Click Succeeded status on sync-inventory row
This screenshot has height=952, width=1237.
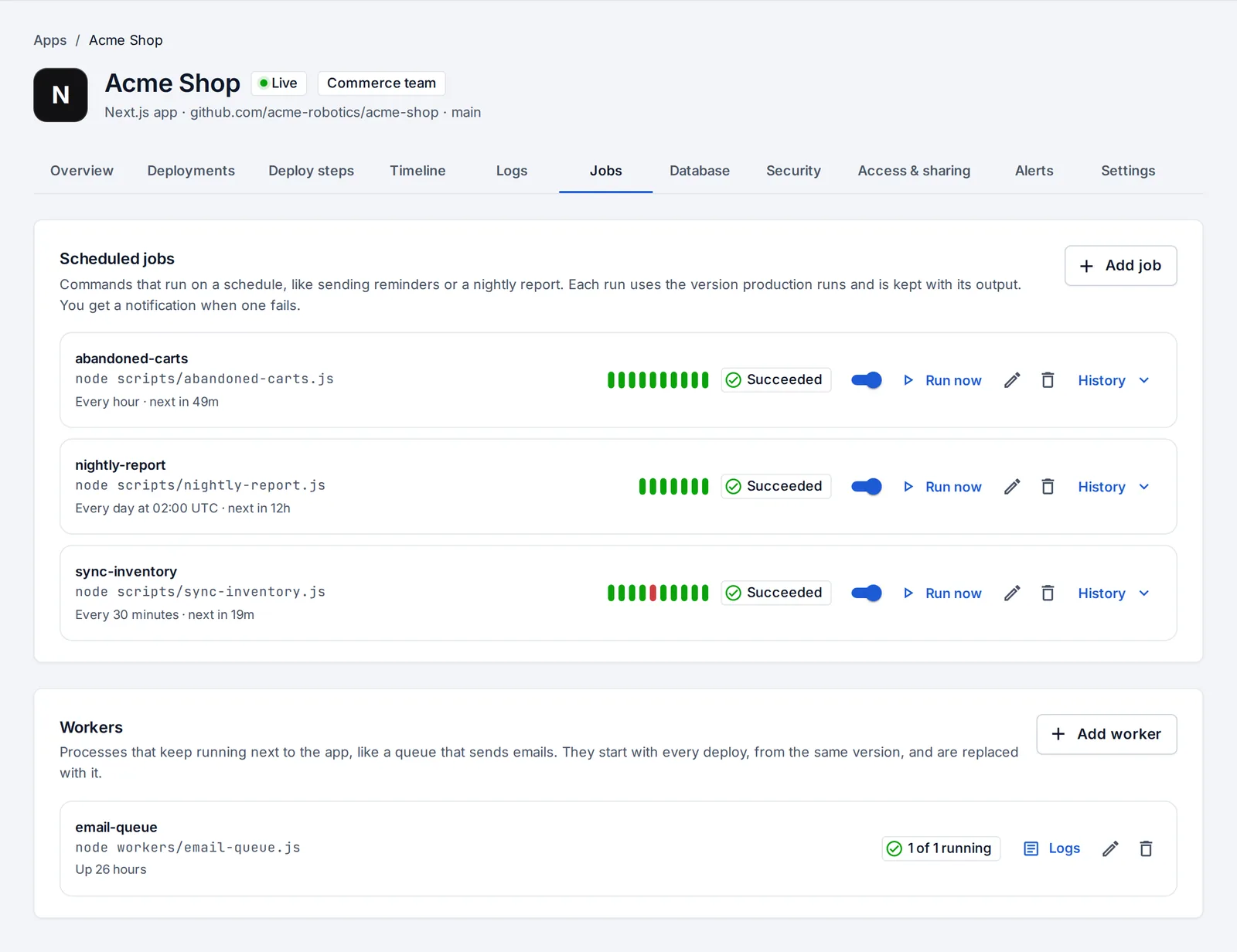[x=775, y=593]
